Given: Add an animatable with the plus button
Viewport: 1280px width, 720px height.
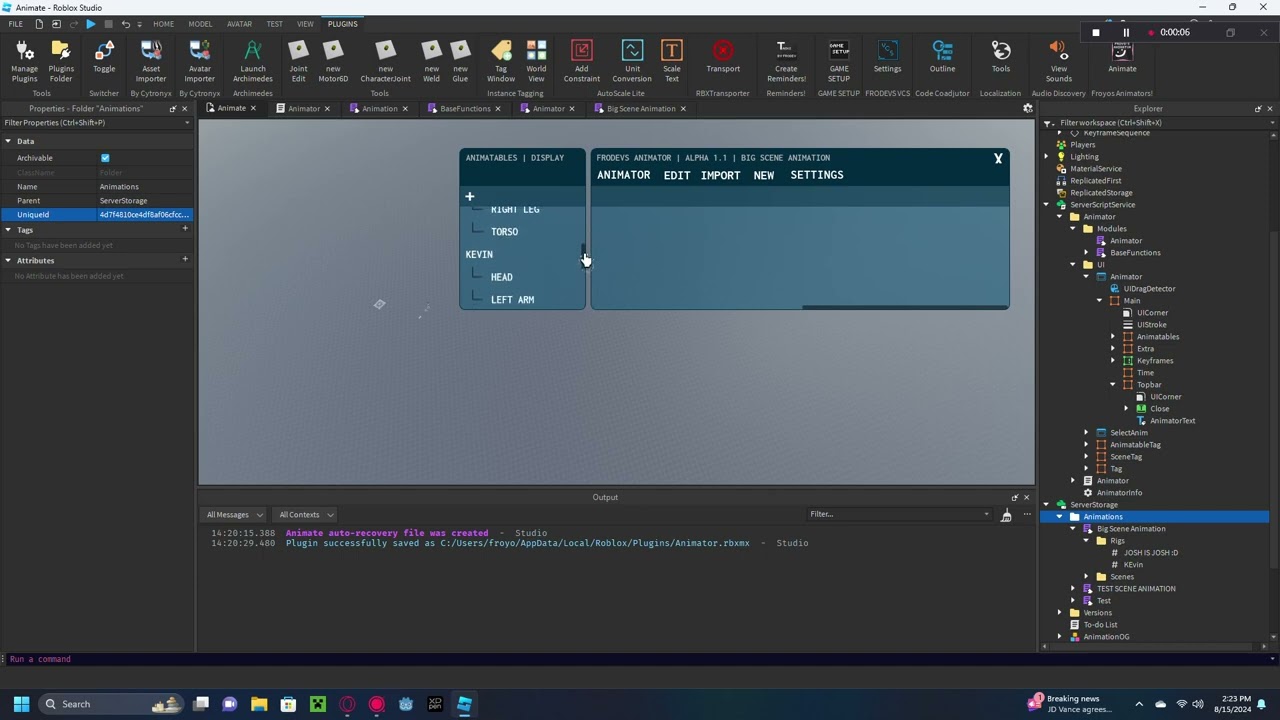Looking at the screenshot, I should click(x=469, y=197).
